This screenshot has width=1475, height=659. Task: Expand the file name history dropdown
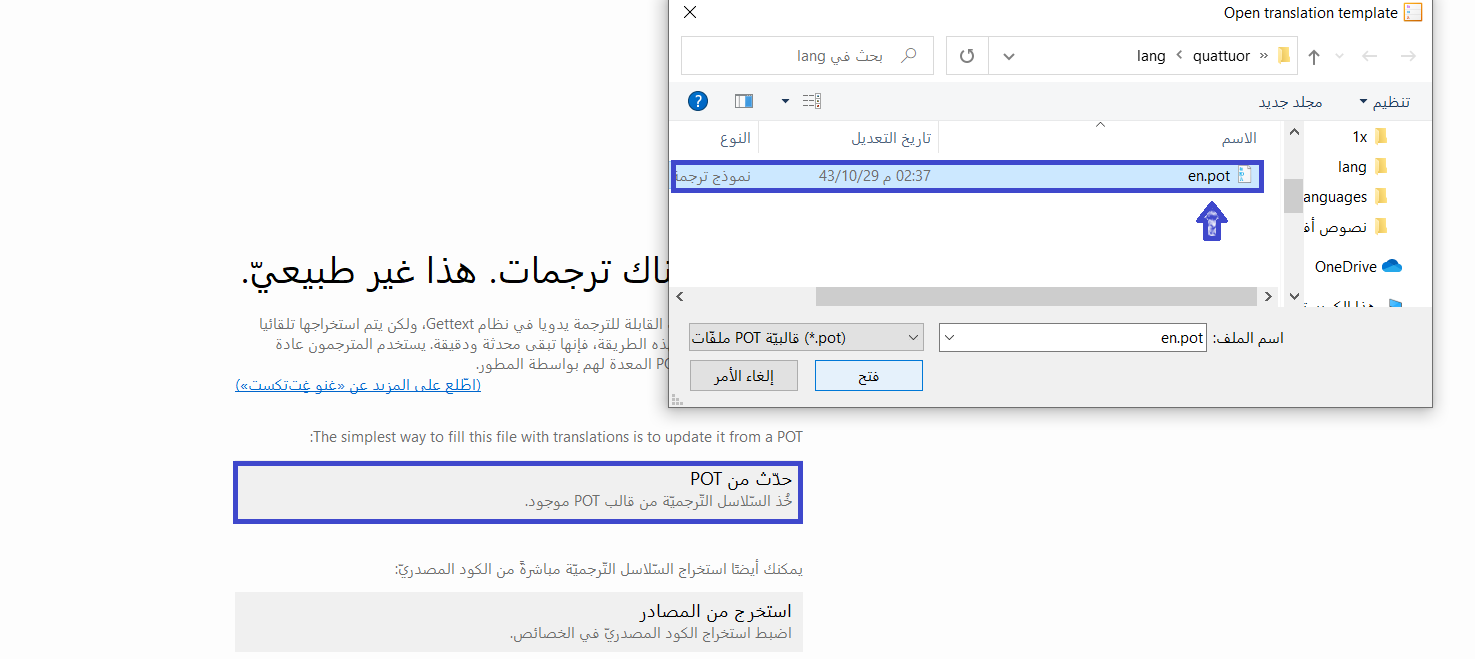coord(950,338)
